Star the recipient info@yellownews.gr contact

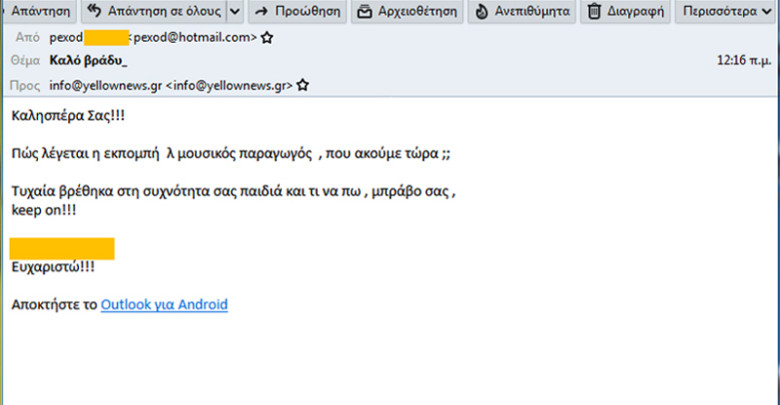(303, 85)
